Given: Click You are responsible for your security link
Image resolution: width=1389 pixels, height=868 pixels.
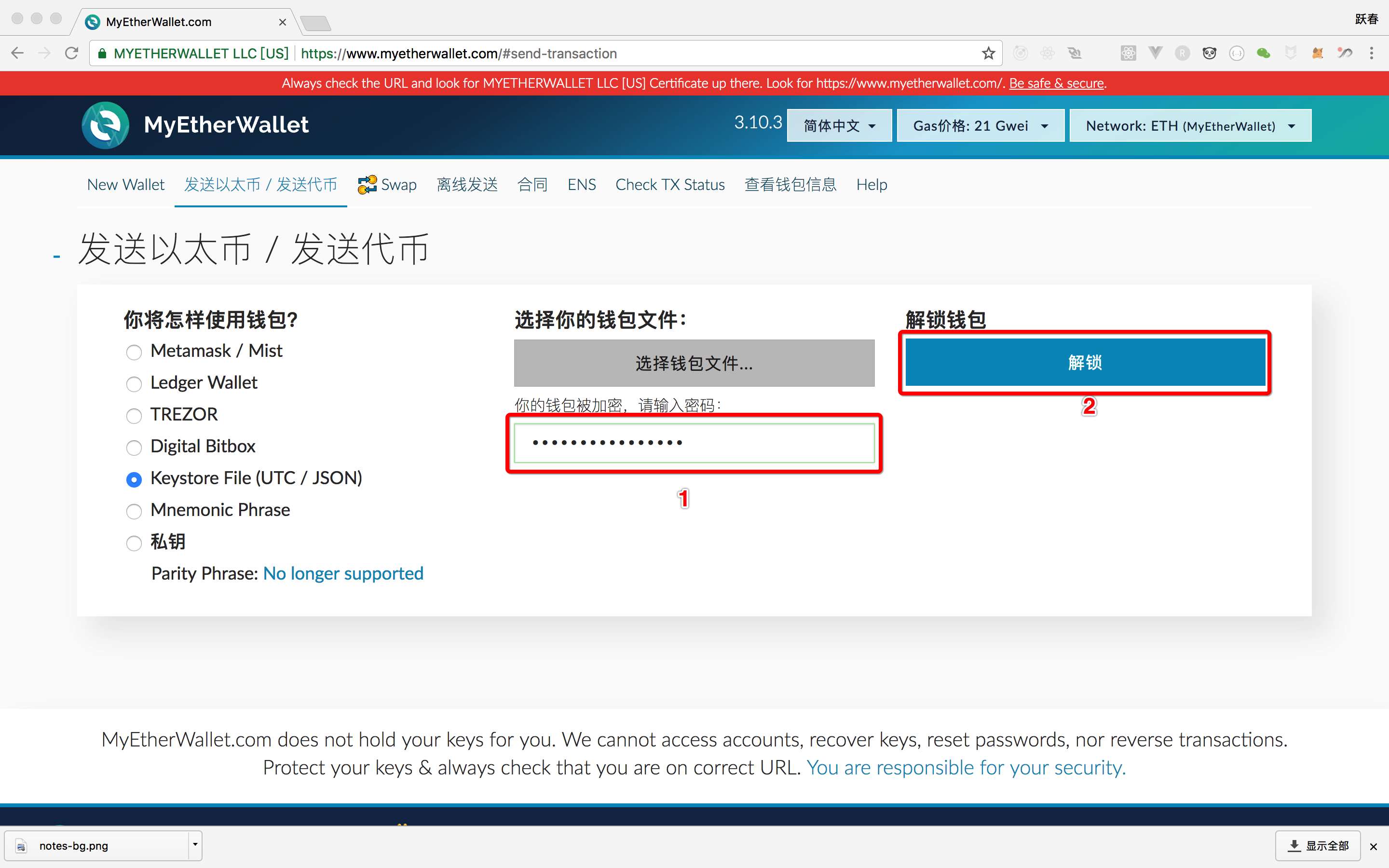Looking at the screenshot, I should tap(966, 768).
